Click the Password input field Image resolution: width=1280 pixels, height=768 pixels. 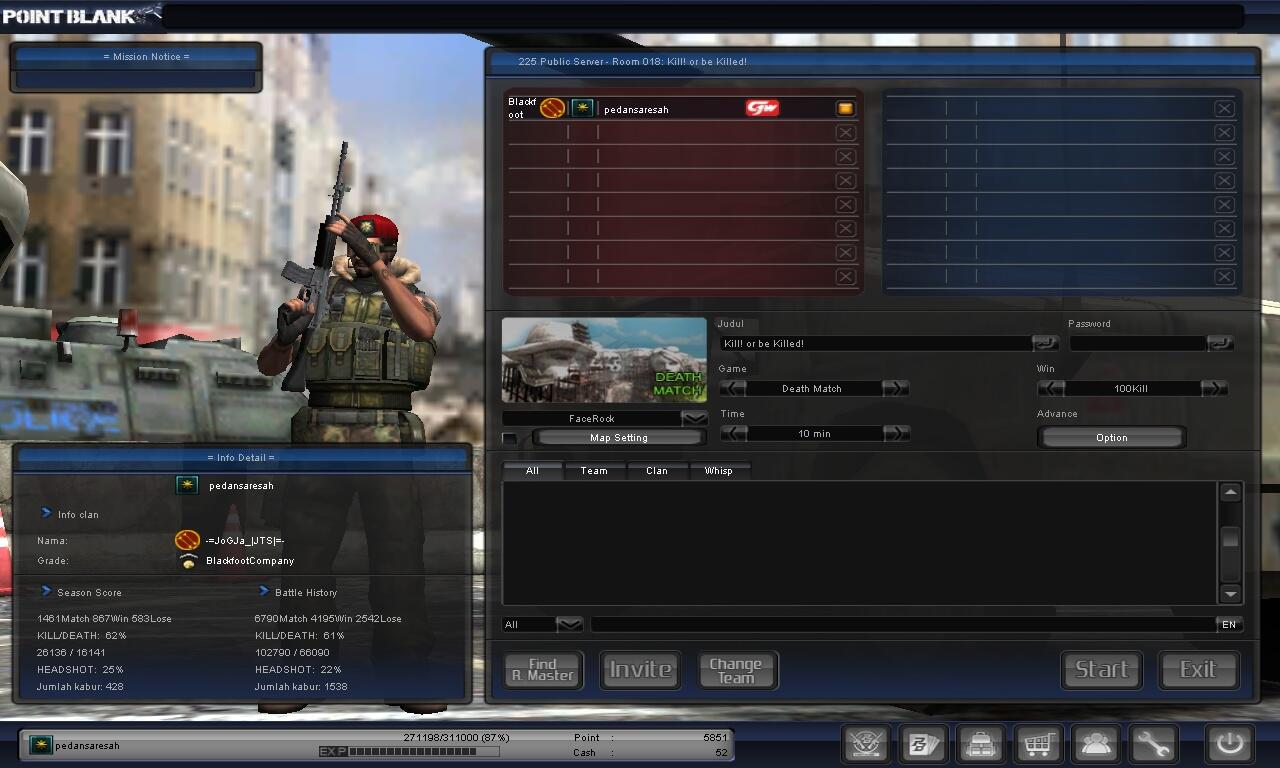[1137, 343]
